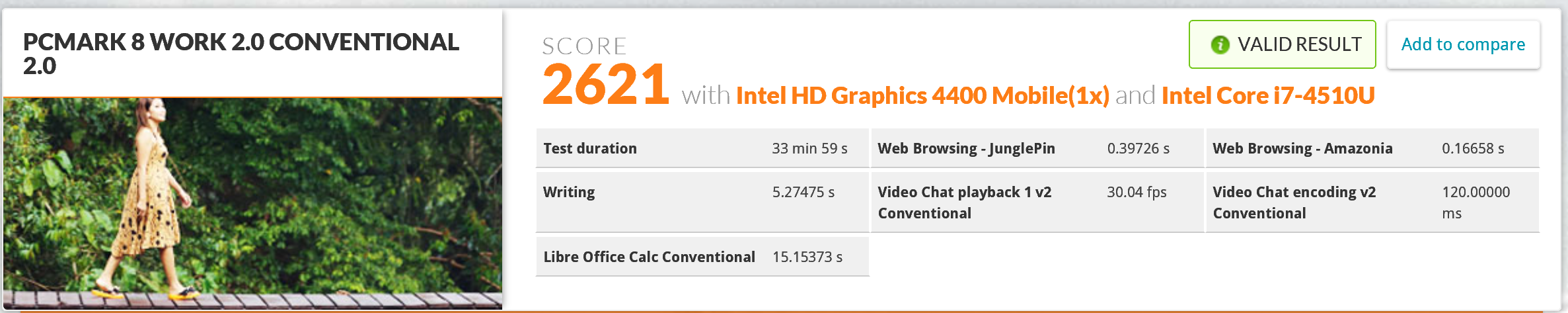The width and height of the screenshot is (1568, 313).
Task: Select Video Chat encoding v2 Conventional row
Action: click(x=1372, y=202)
